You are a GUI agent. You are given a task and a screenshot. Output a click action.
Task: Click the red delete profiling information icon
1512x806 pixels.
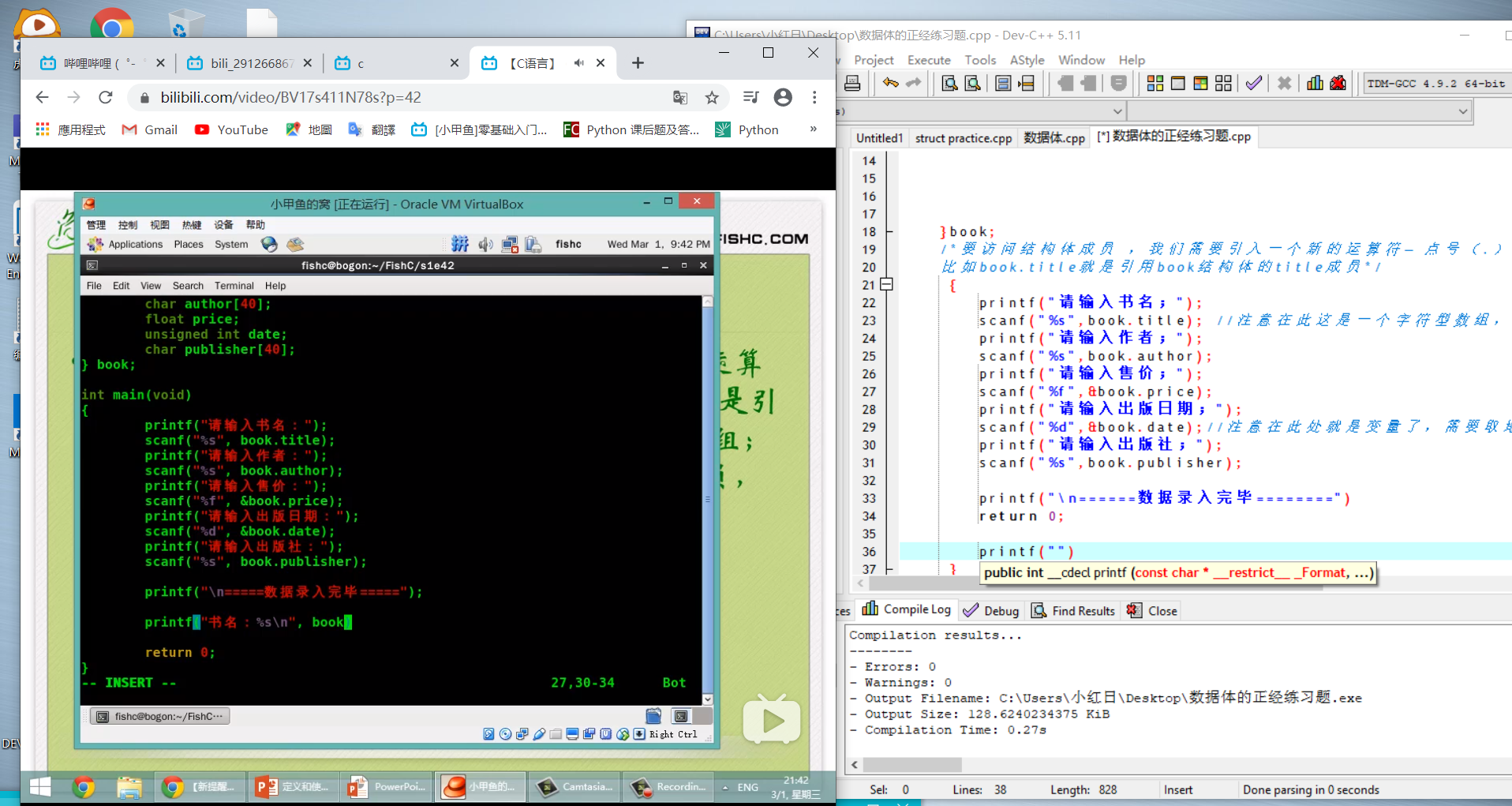[x=1338, y=83]
